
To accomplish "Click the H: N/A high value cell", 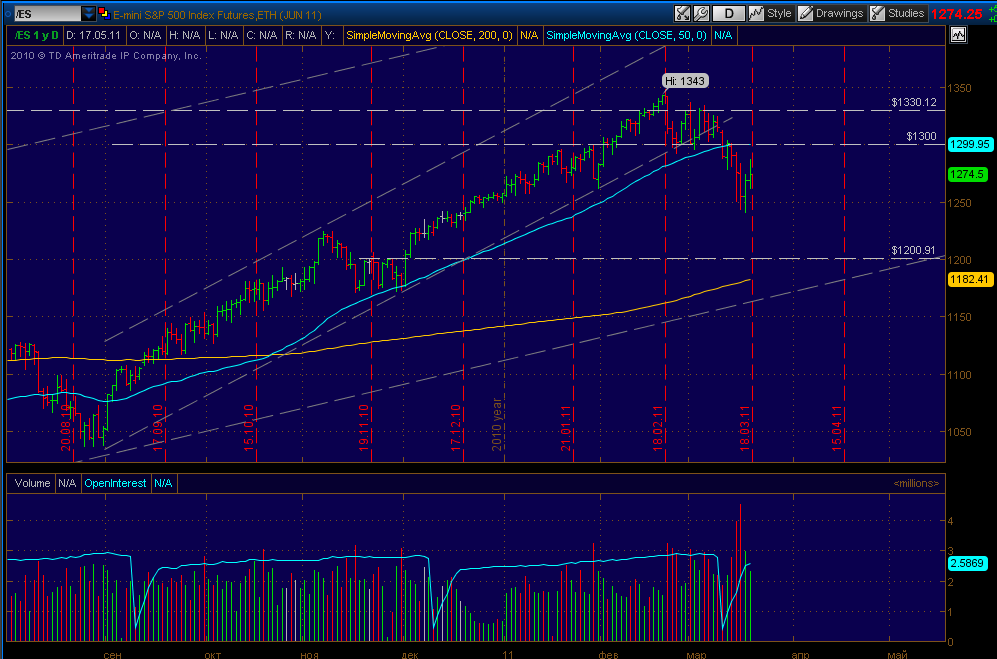I will click(x=184, y=36).
